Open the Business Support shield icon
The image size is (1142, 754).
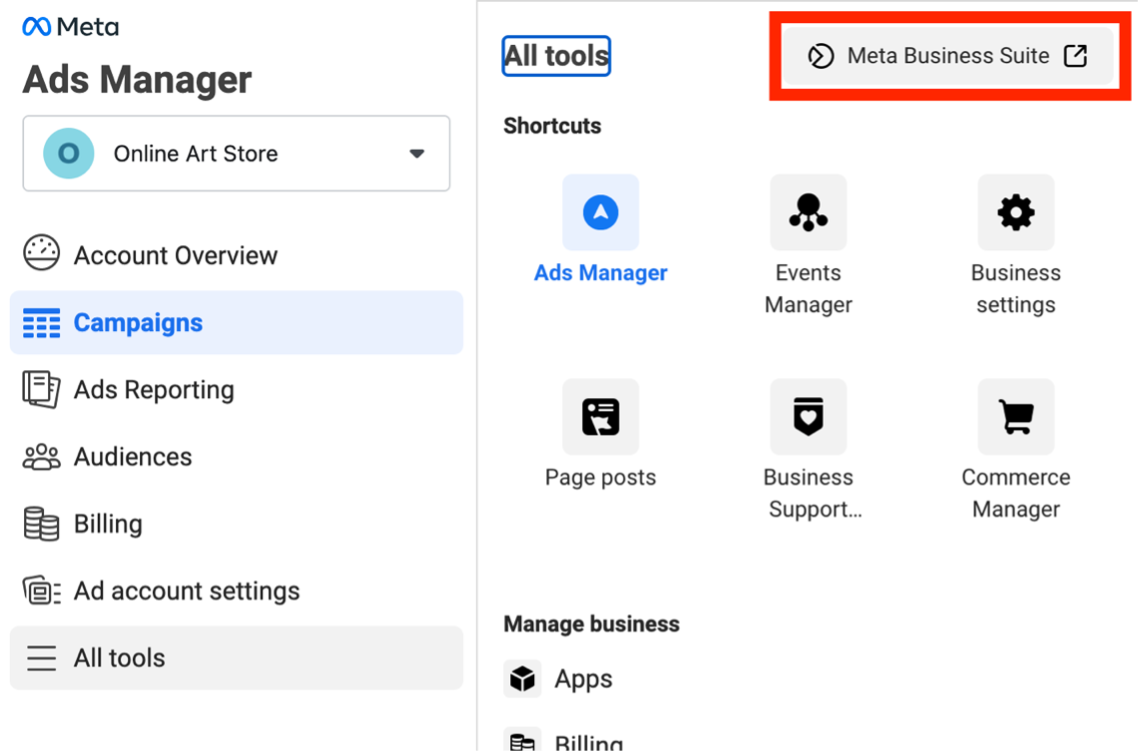(x=808, y=416)
